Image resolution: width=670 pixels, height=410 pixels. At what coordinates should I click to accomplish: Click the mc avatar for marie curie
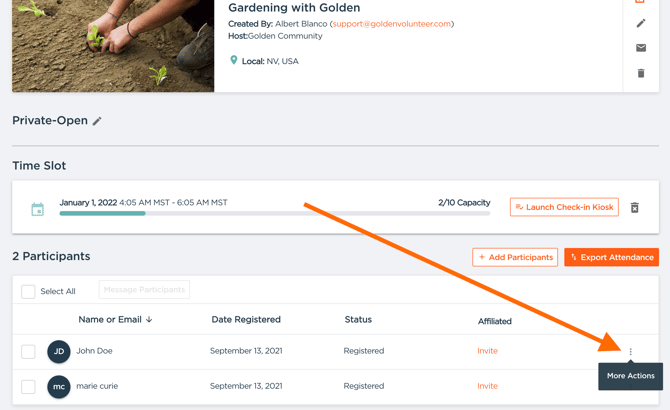pyautogui.click(x=59, y=386)
